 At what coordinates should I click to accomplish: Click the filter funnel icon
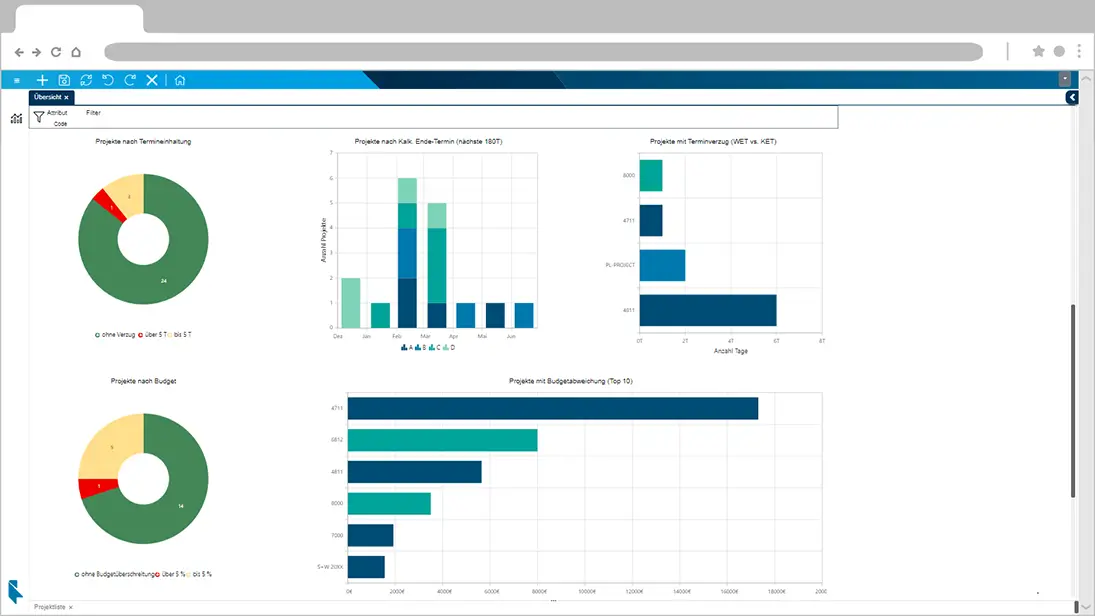click(39, 117)
